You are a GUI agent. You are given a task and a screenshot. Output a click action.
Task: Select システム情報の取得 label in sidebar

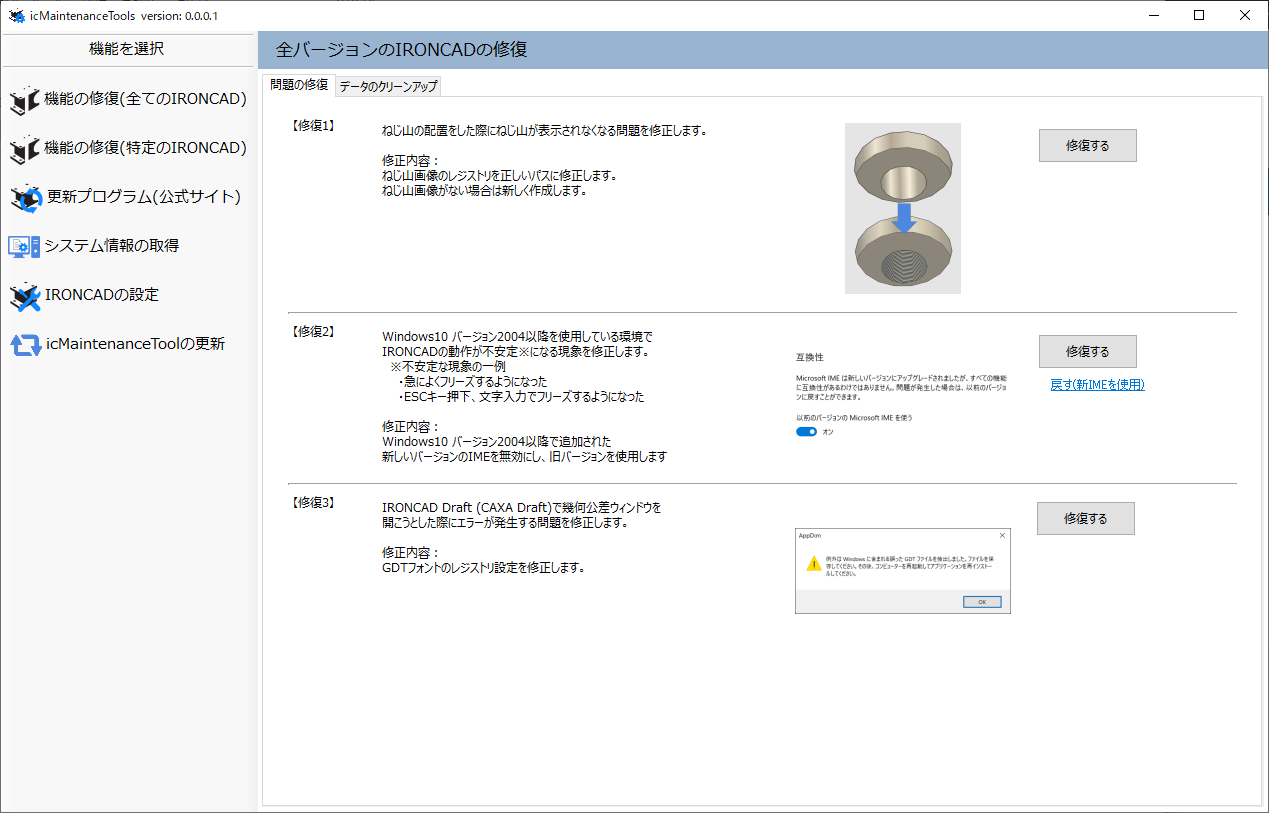tap(111, 245)
